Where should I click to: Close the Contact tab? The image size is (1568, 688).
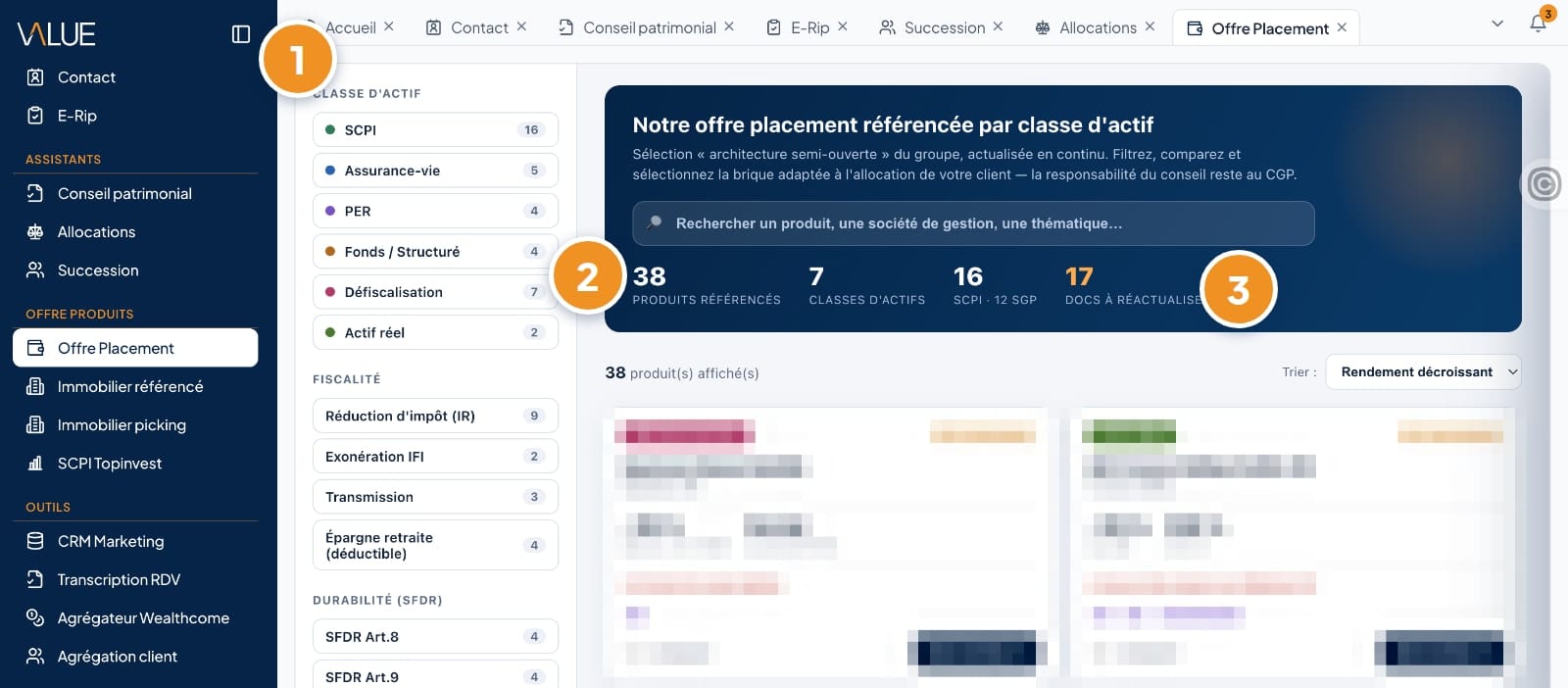click(521, 26)
